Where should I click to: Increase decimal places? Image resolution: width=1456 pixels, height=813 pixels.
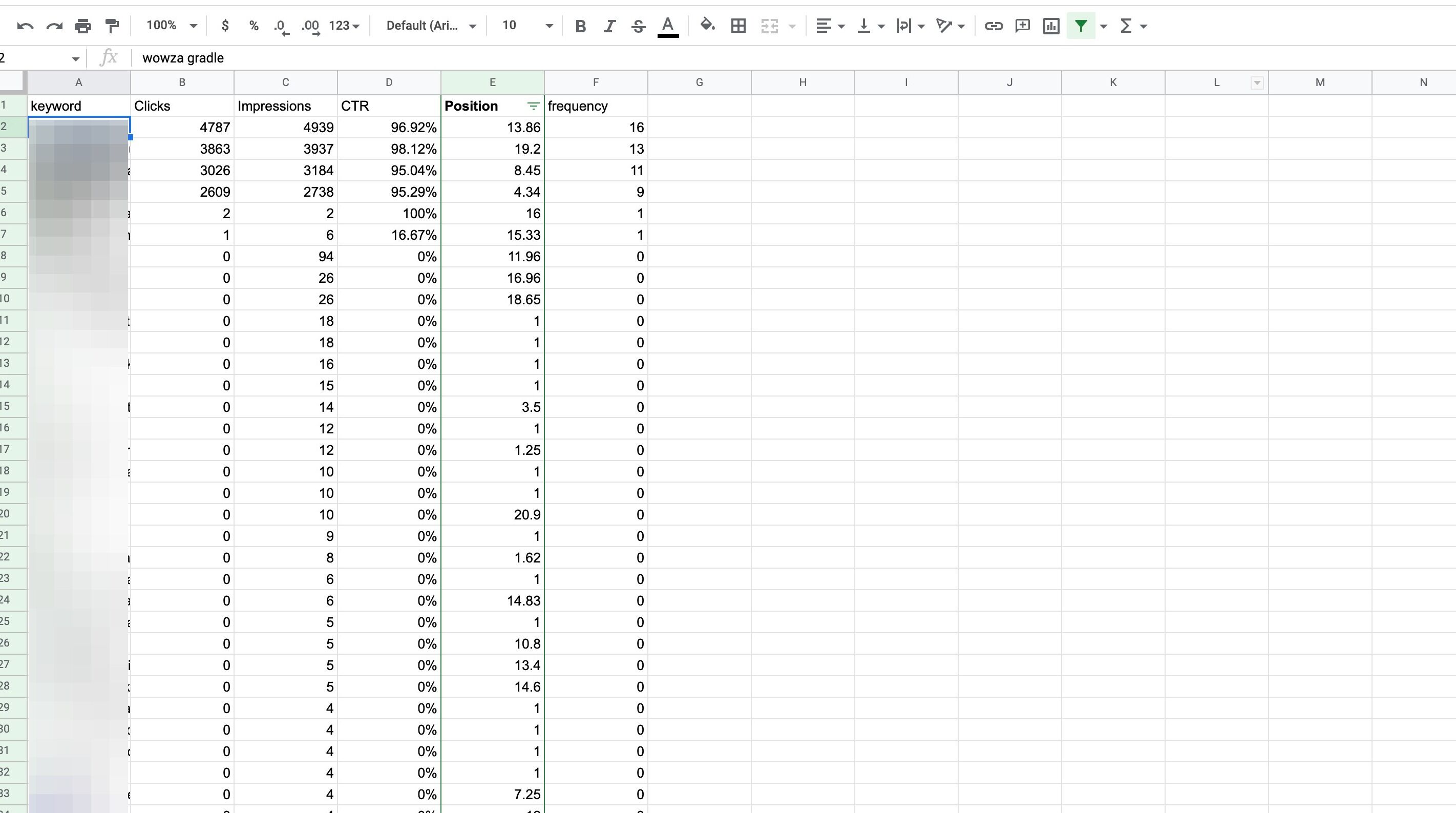(310, 26)
